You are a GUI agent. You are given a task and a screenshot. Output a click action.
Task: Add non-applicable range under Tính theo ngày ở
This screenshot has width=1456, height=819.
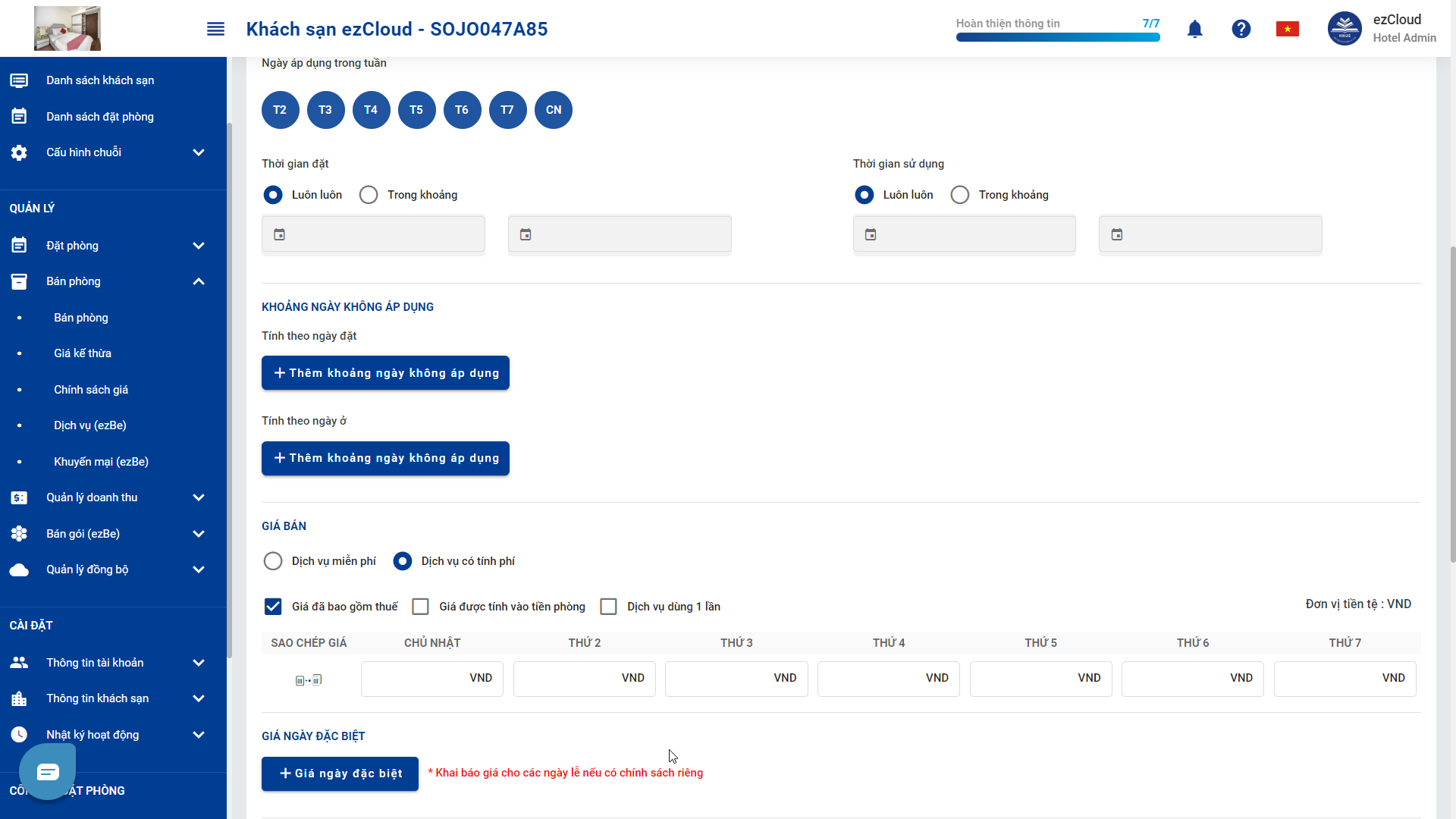[385, 458]
